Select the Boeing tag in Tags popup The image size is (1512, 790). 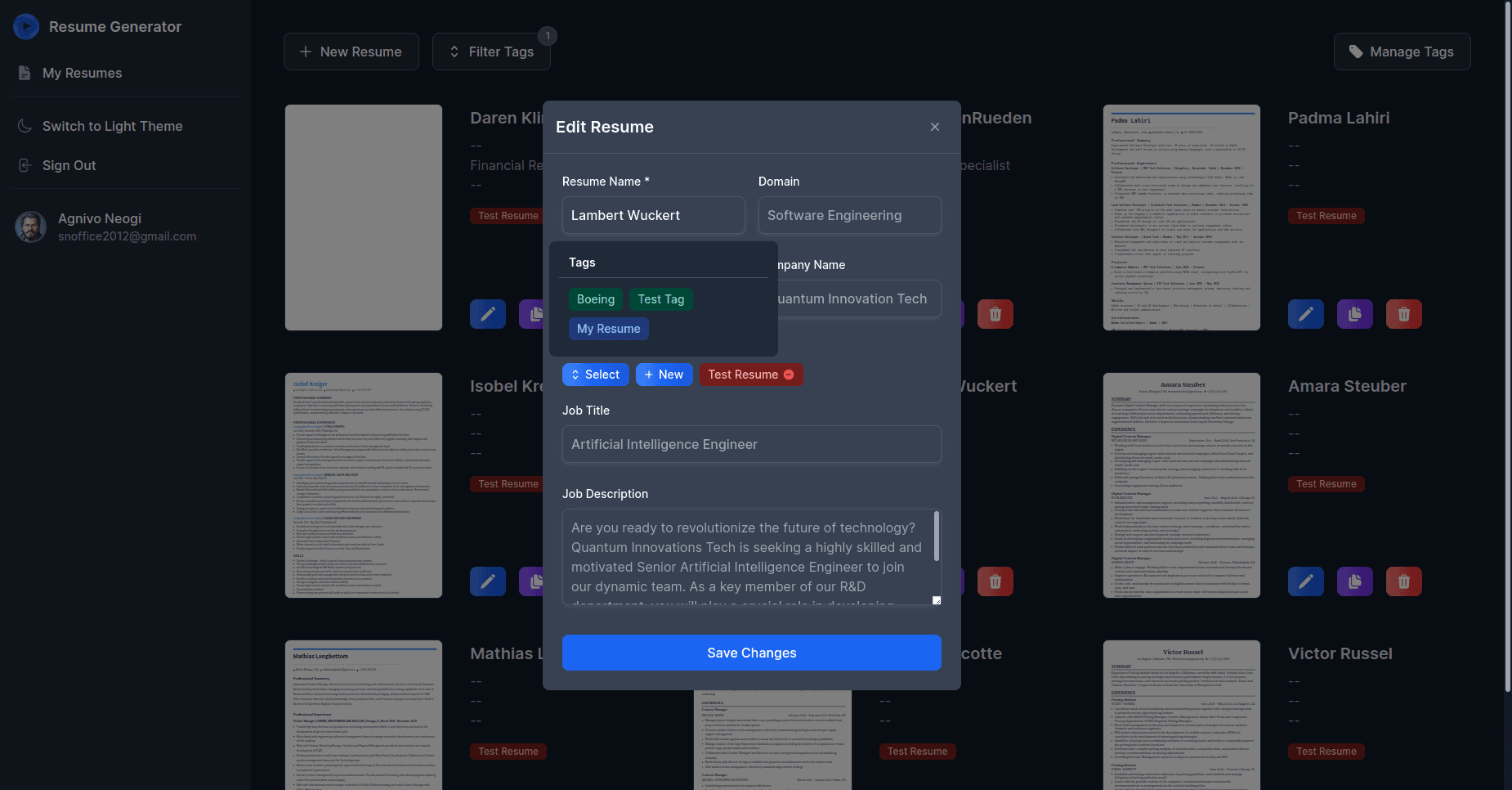coord(596,299)
